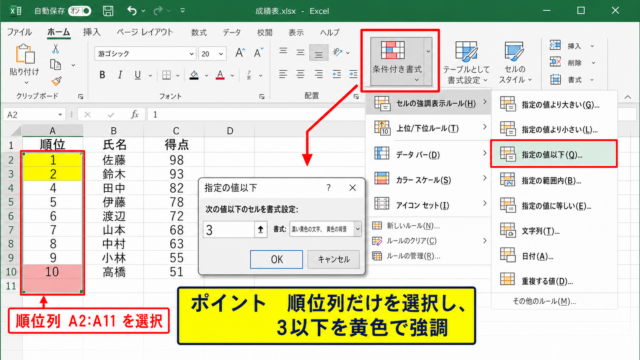Image resolution: width=640 pixels, height=360 pixels.
Task: Select New Rule (新しいルール) menu item
Action: 430,226
